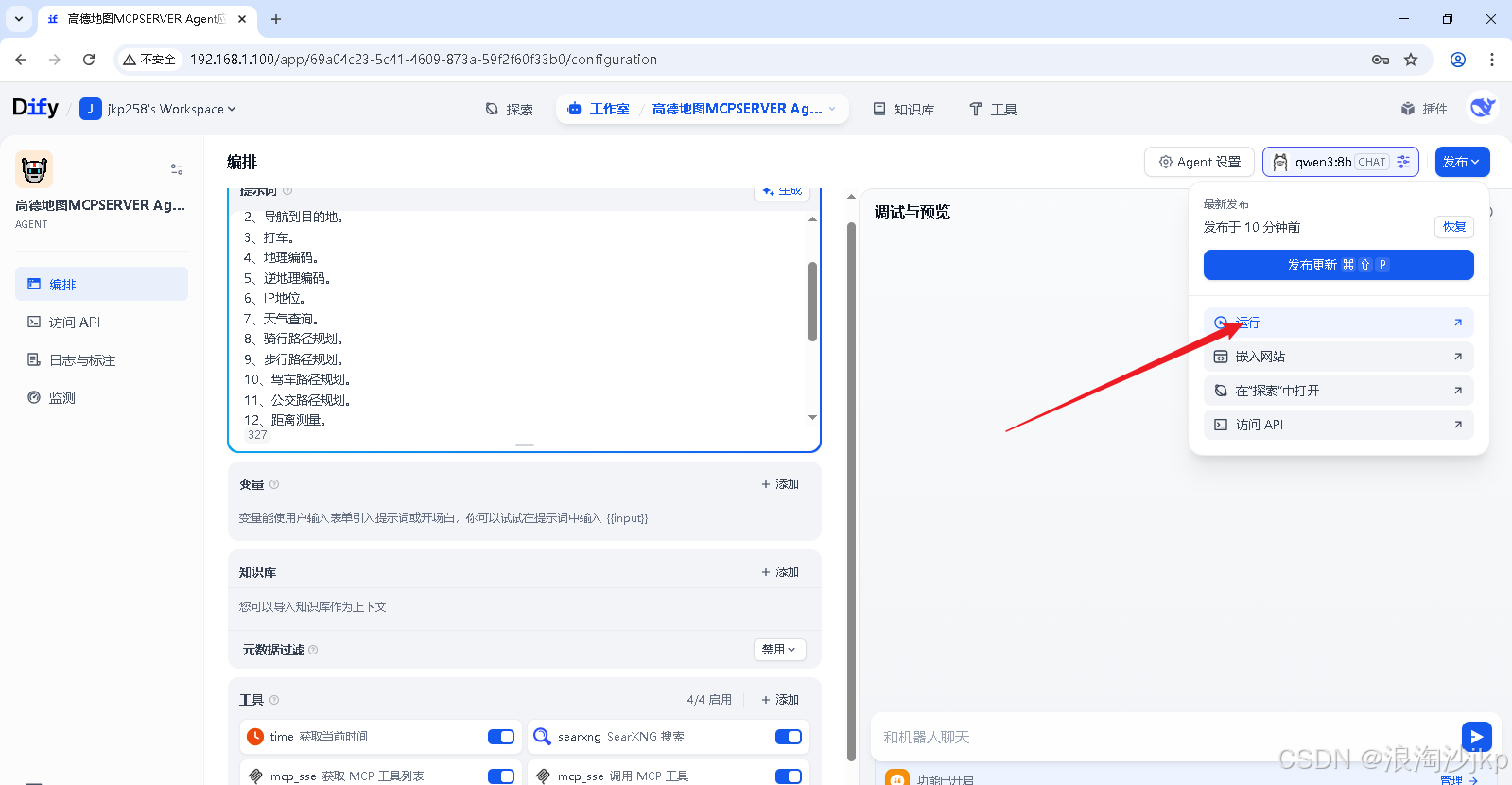This screenshot has width=1512, height=785.
Task: Open 监测 in the sidebar
Action: click(x=101, y=398)
